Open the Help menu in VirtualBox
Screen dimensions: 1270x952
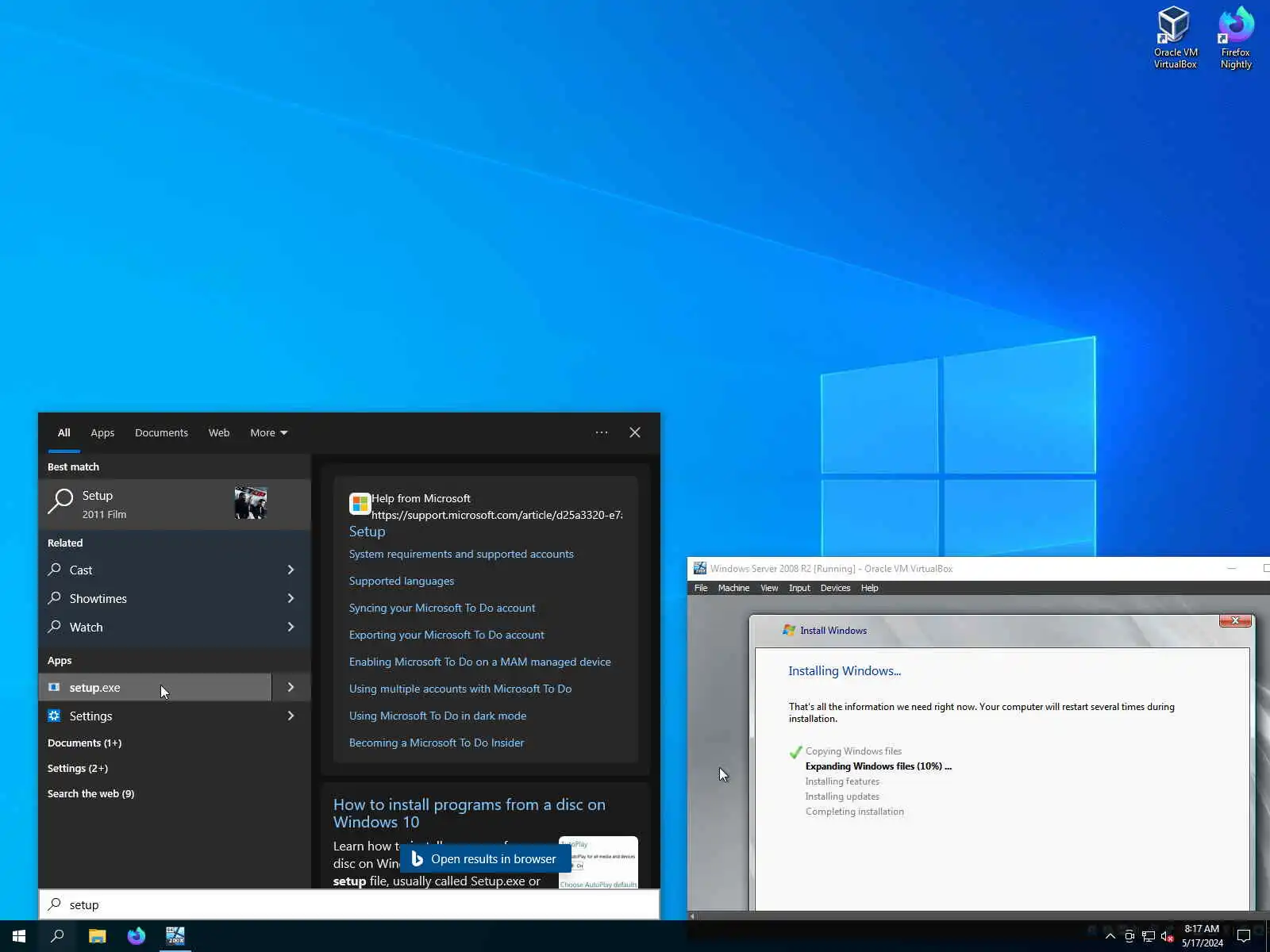[x=869, y=588]
